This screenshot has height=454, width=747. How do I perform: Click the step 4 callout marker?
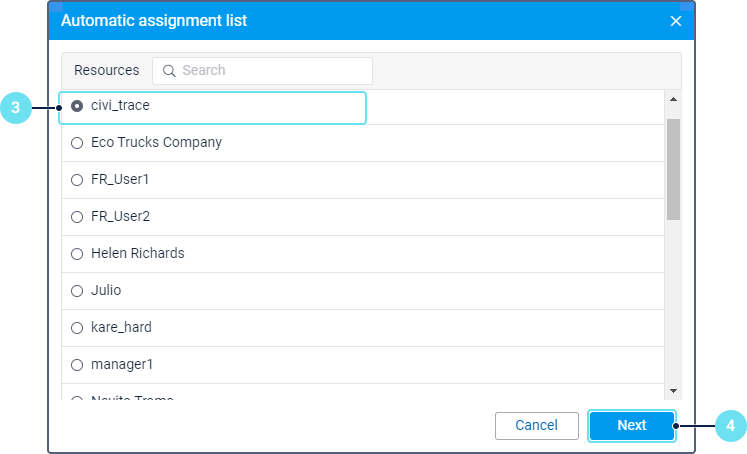click(x=730, y=426)
